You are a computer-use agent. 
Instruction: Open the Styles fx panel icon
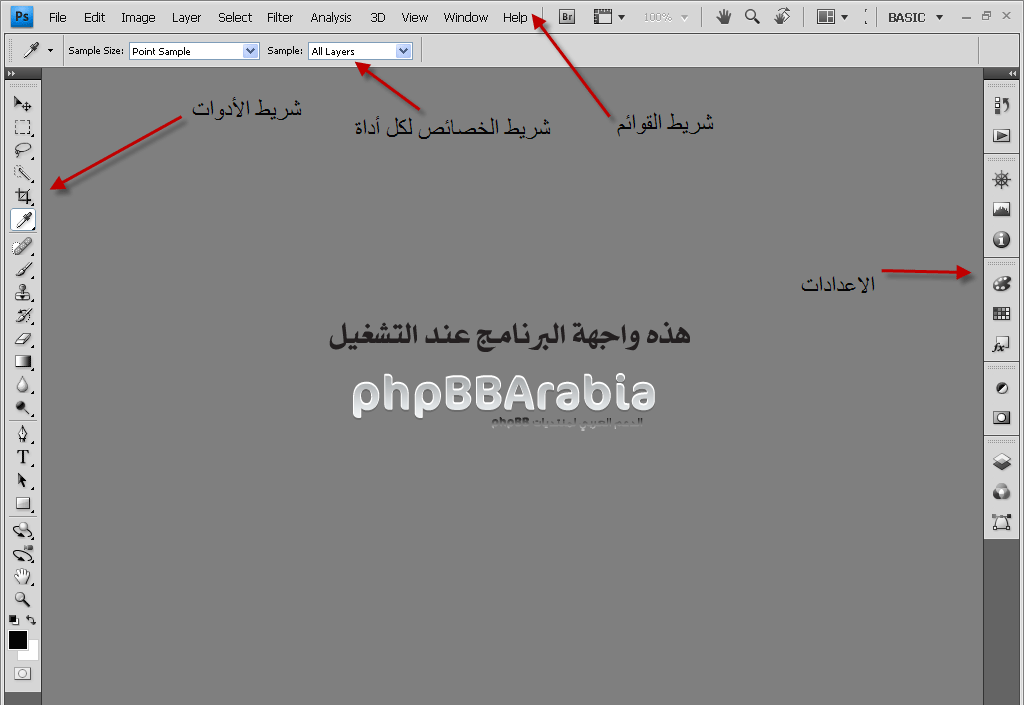click(1001, 345)
